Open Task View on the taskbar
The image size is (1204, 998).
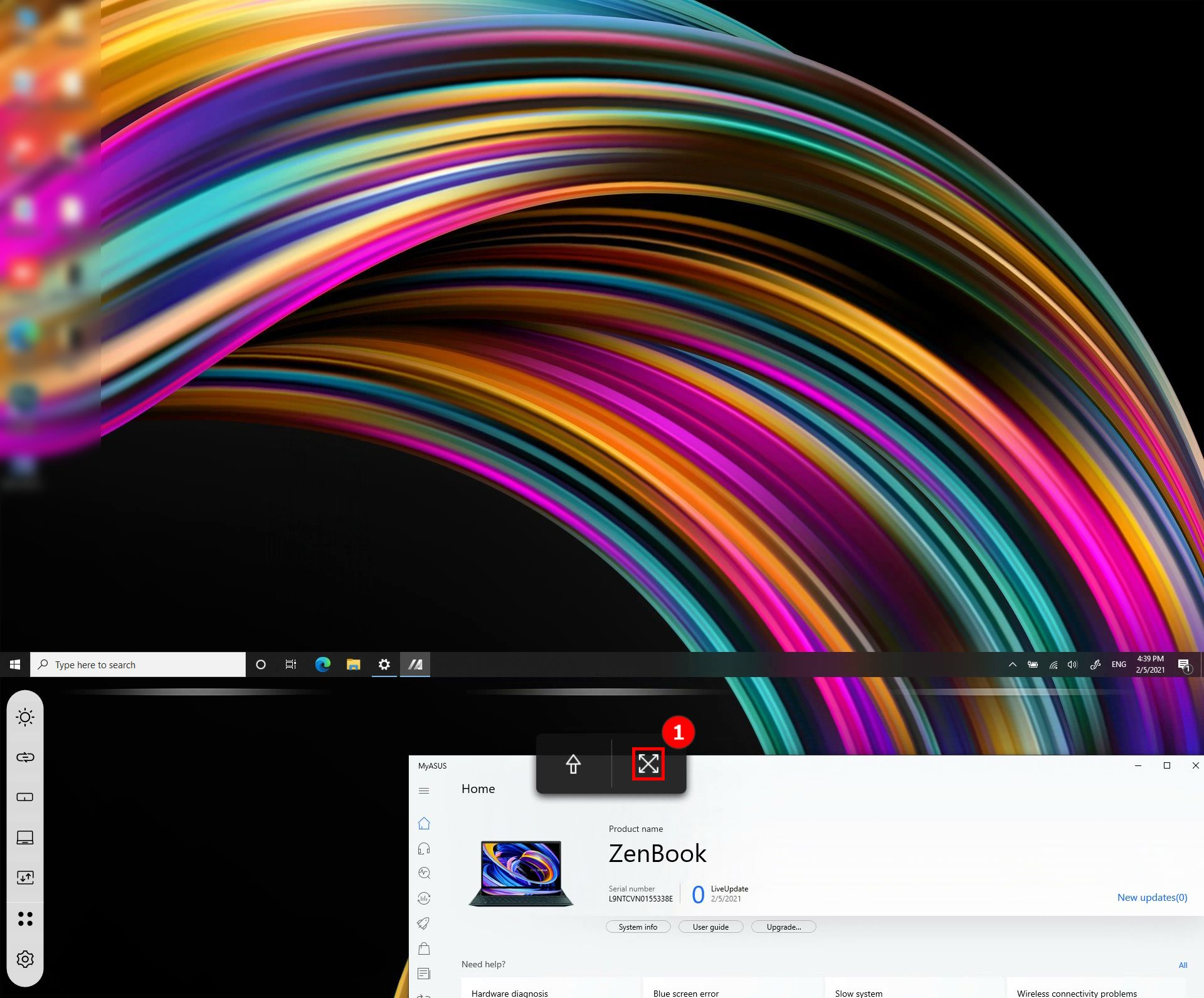pos(291,664)
